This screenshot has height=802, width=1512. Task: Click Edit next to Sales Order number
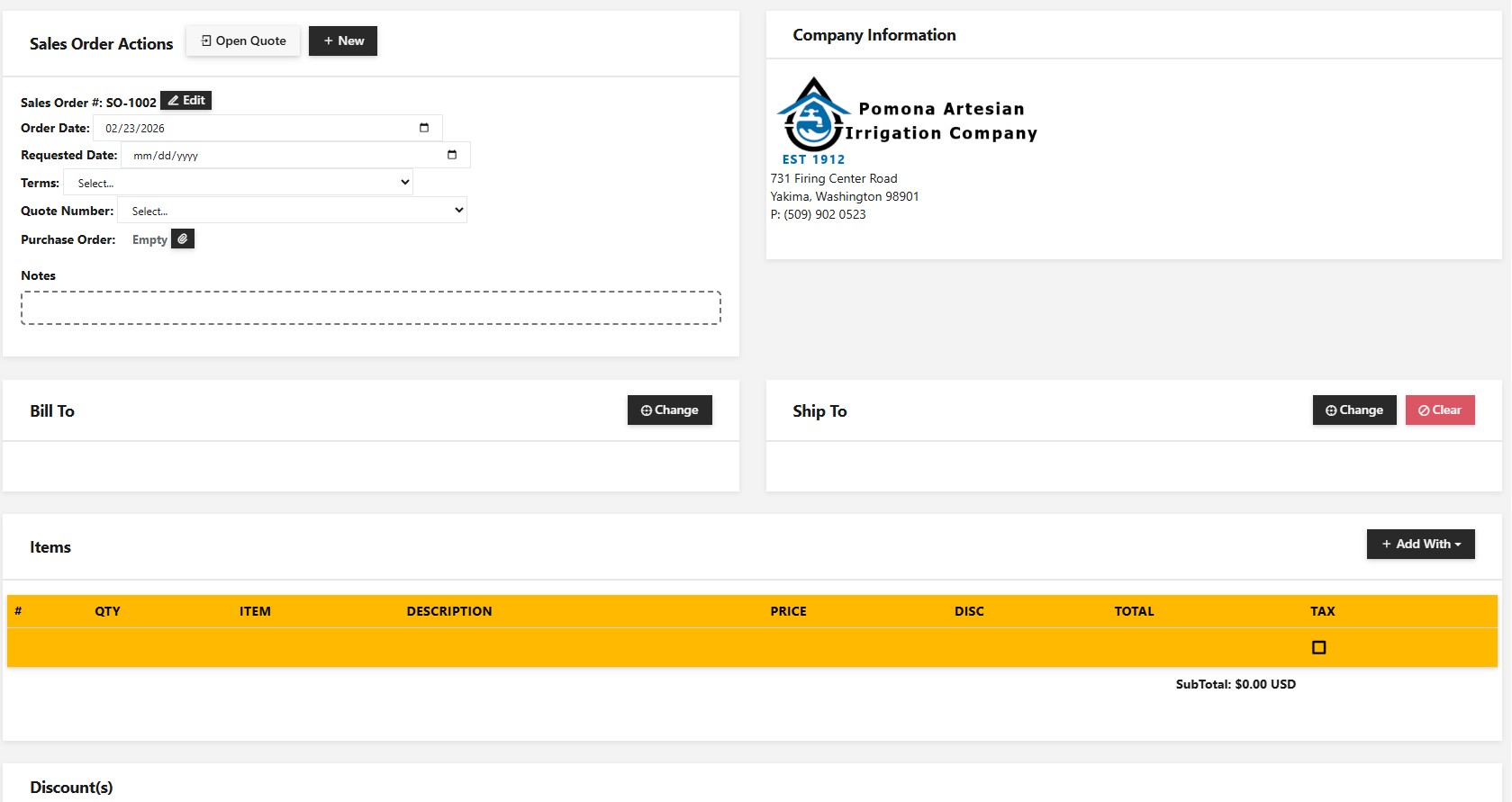[x=186, y=101]
